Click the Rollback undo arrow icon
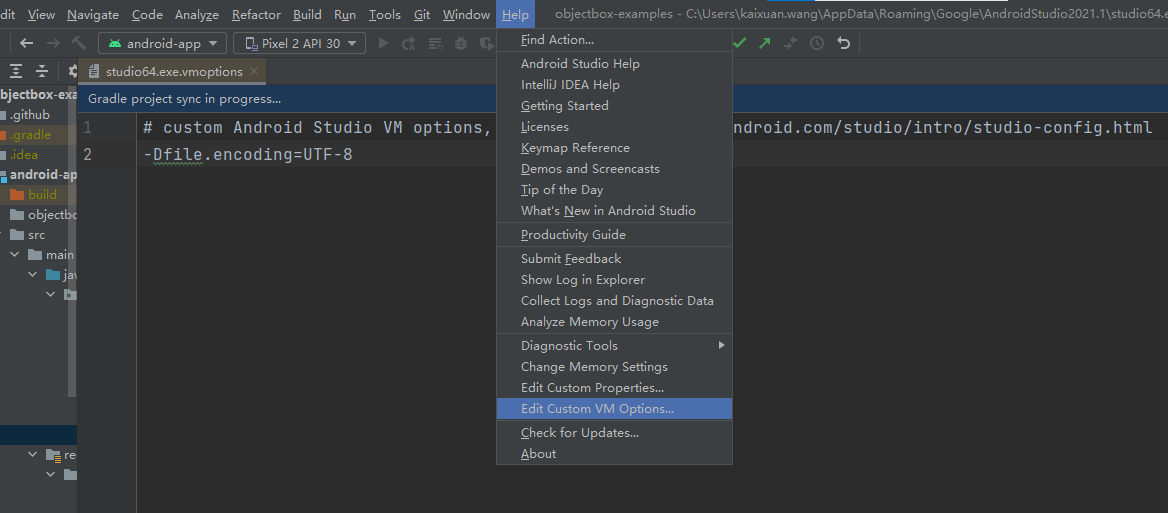1168x513 pixels. [843, 43]
